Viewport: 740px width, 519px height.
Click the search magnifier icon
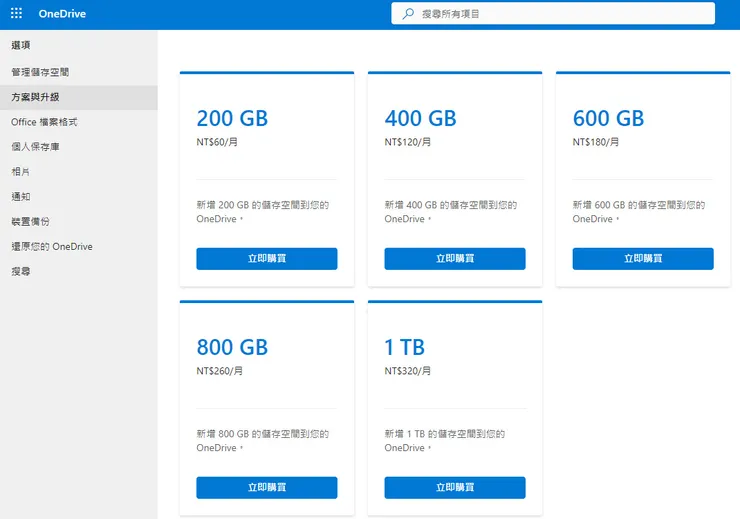pyautogui.click(x=408, y=14)
